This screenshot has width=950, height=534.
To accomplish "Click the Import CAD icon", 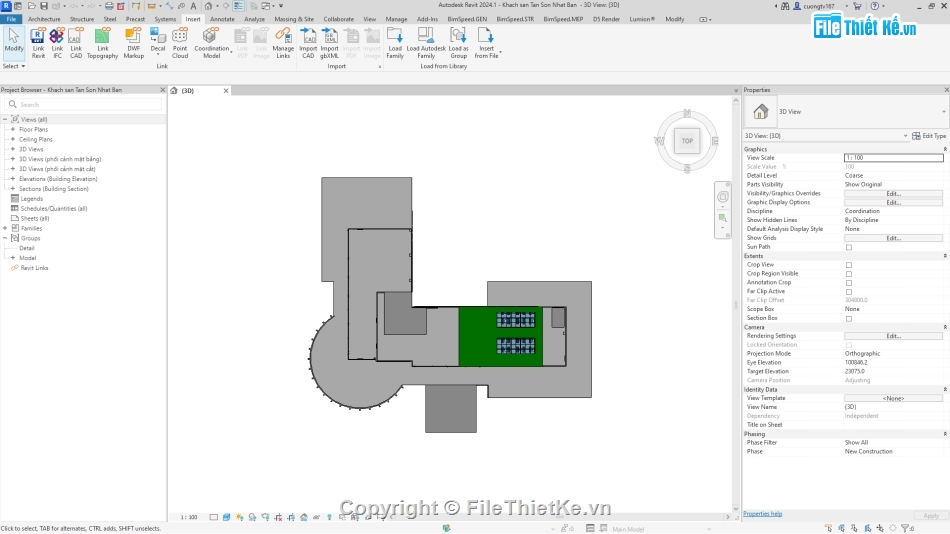I will point(308,42).
